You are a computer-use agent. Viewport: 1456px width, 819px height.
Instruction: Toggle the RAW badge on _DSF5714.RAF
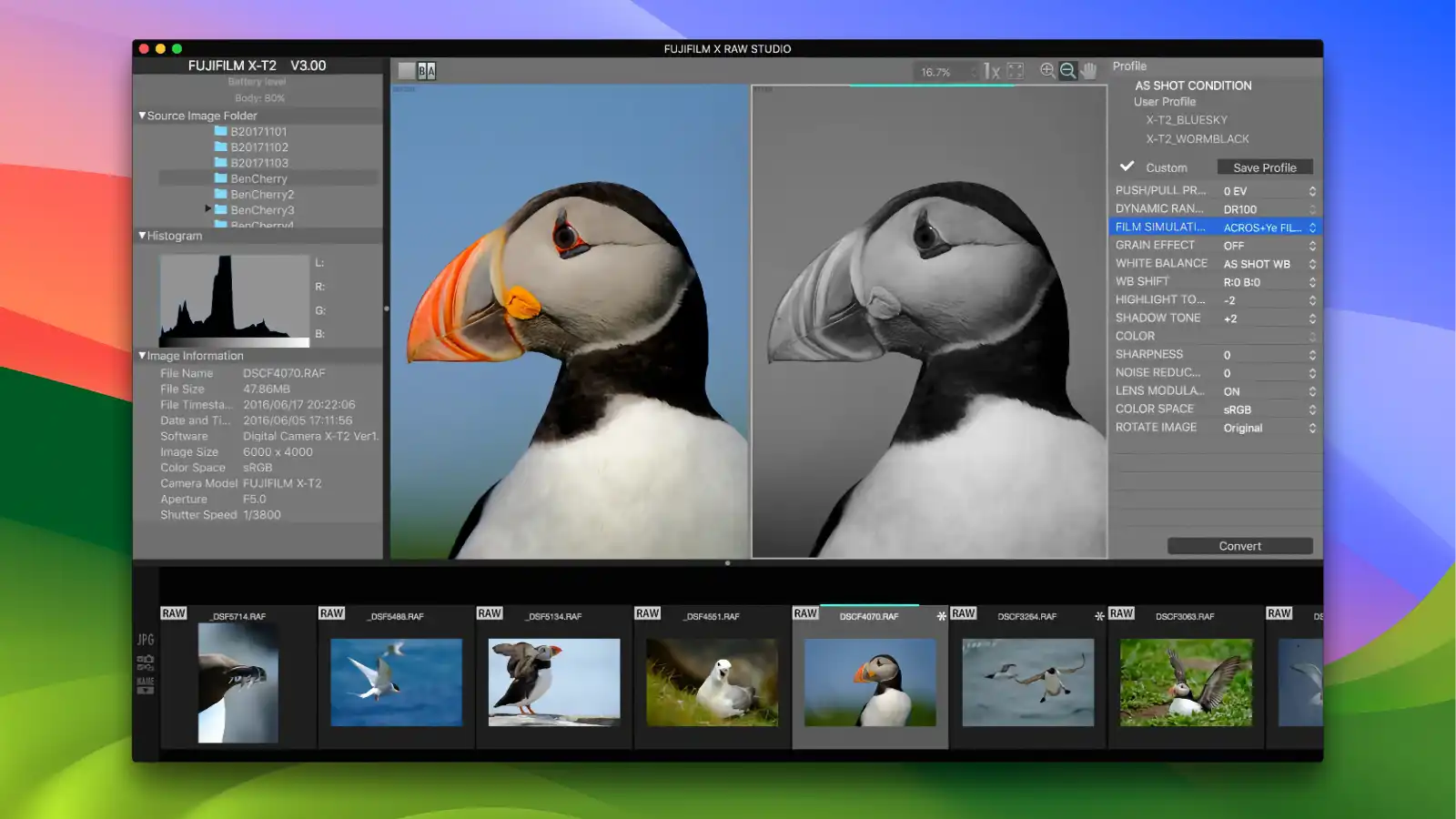(x=174, y=614)
